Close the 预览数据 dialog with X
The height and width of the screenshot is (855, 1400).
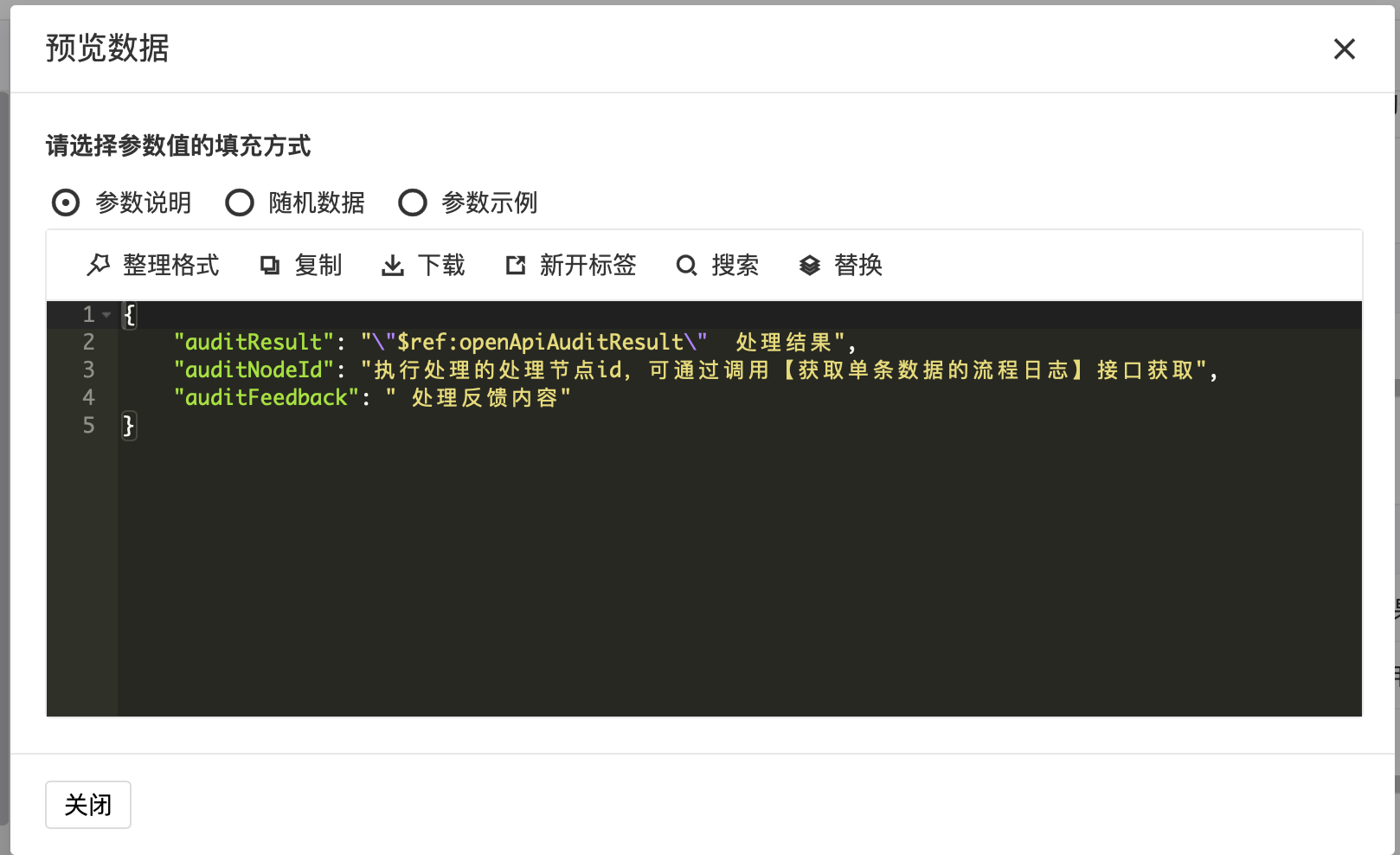pos(1344,49)
